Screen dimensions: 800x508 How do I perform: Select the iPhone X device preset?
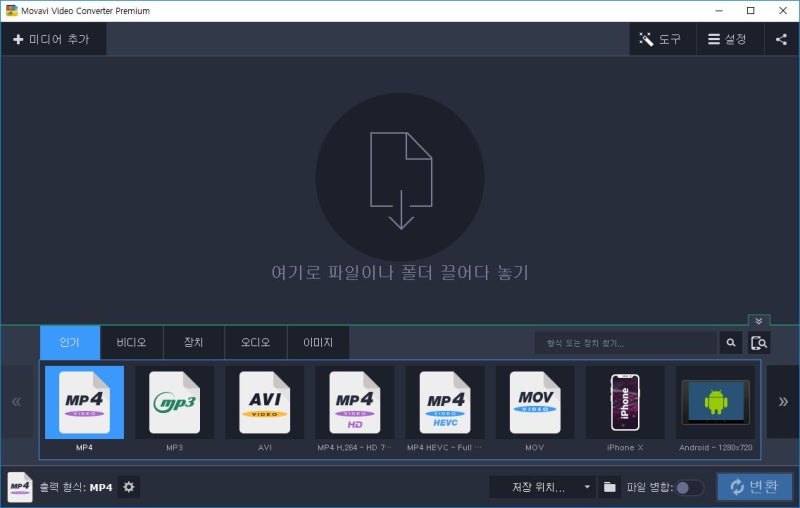click(625, 402)
